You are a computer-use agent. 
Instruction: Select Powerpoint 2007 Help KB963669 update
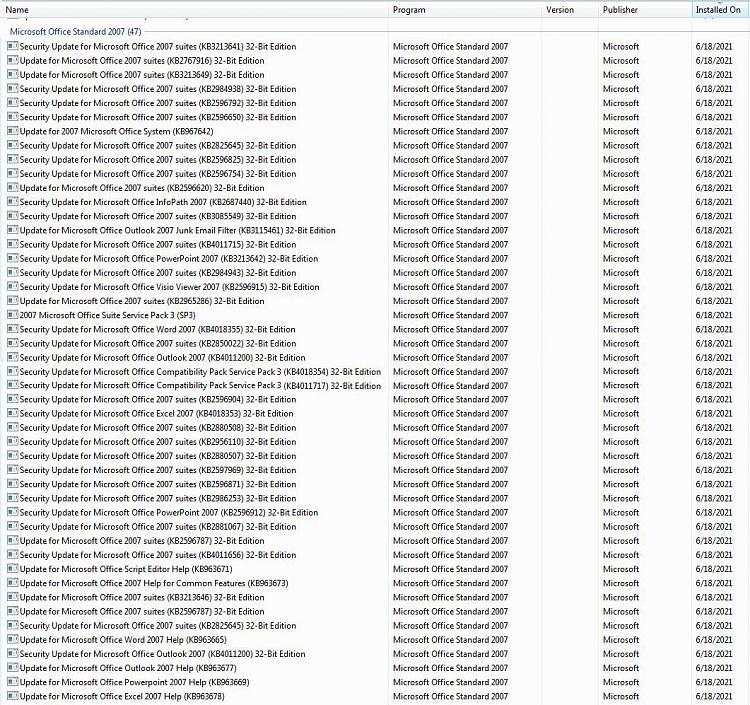134,682
